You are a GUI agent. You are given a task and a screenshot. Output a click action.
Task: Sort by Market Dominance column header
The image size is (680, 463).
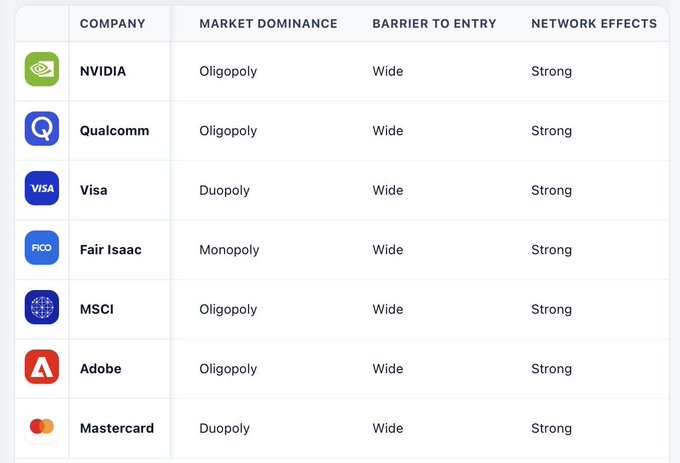268,23
